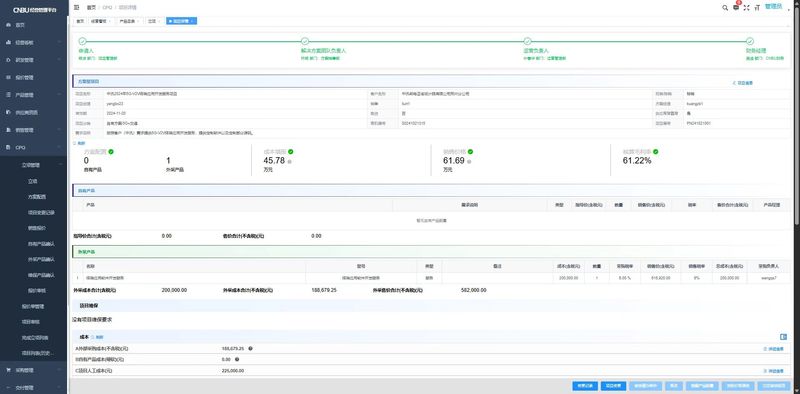This screenshot has width=800, height=394.
Task: Collapse the sidebar with the hamburger icon
Action: click(76, 8)
